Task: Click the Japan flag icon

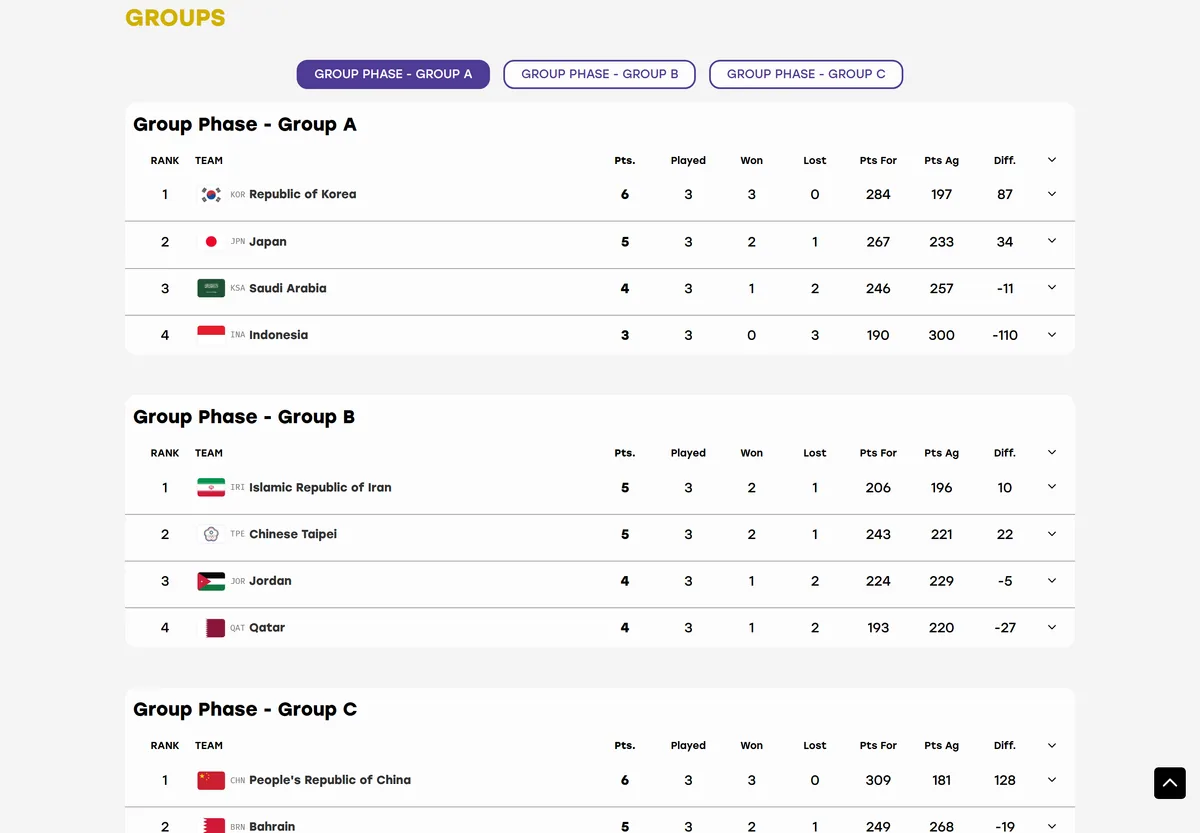Action: [x=211, y=242]
